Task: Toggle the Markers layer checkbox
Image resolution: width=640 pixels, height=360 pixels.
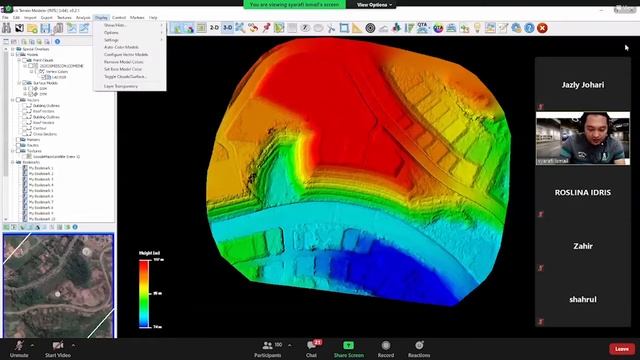Action: [x=18, y=140]
